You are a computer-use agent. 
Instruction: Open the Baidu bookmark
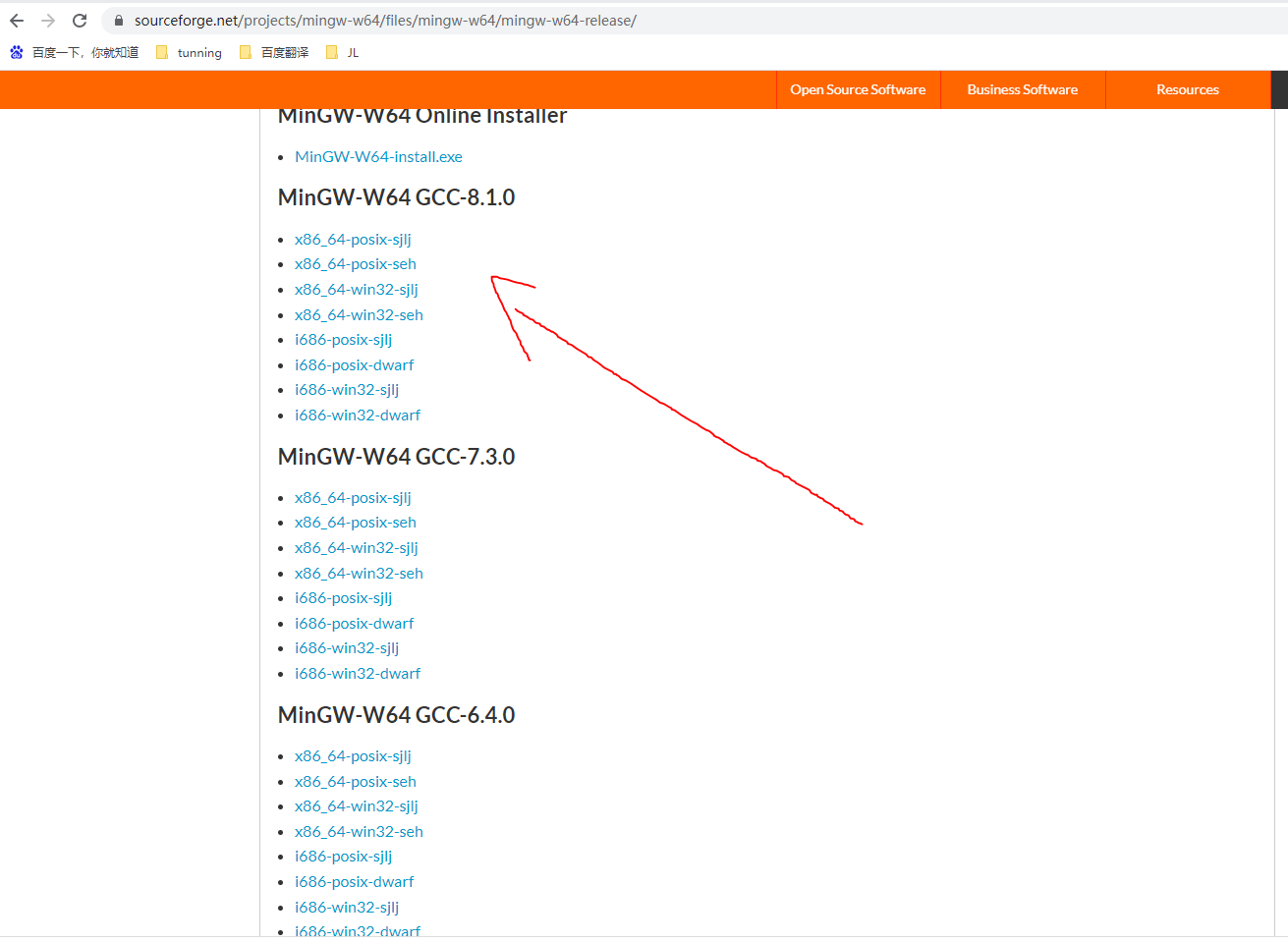pos(75,53)
